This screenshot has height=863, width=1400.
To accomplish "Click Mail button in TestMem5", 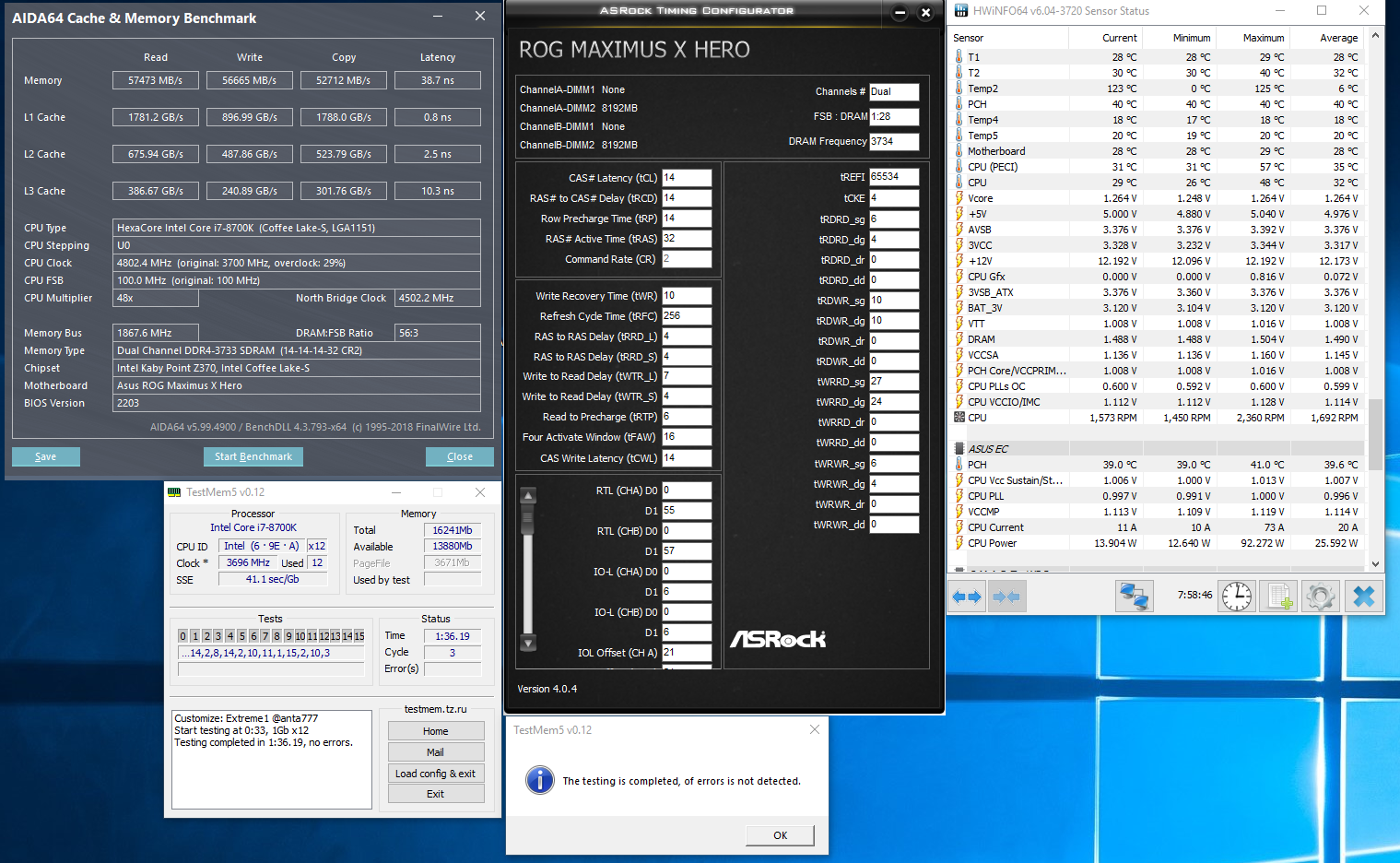I will [436, 752].
